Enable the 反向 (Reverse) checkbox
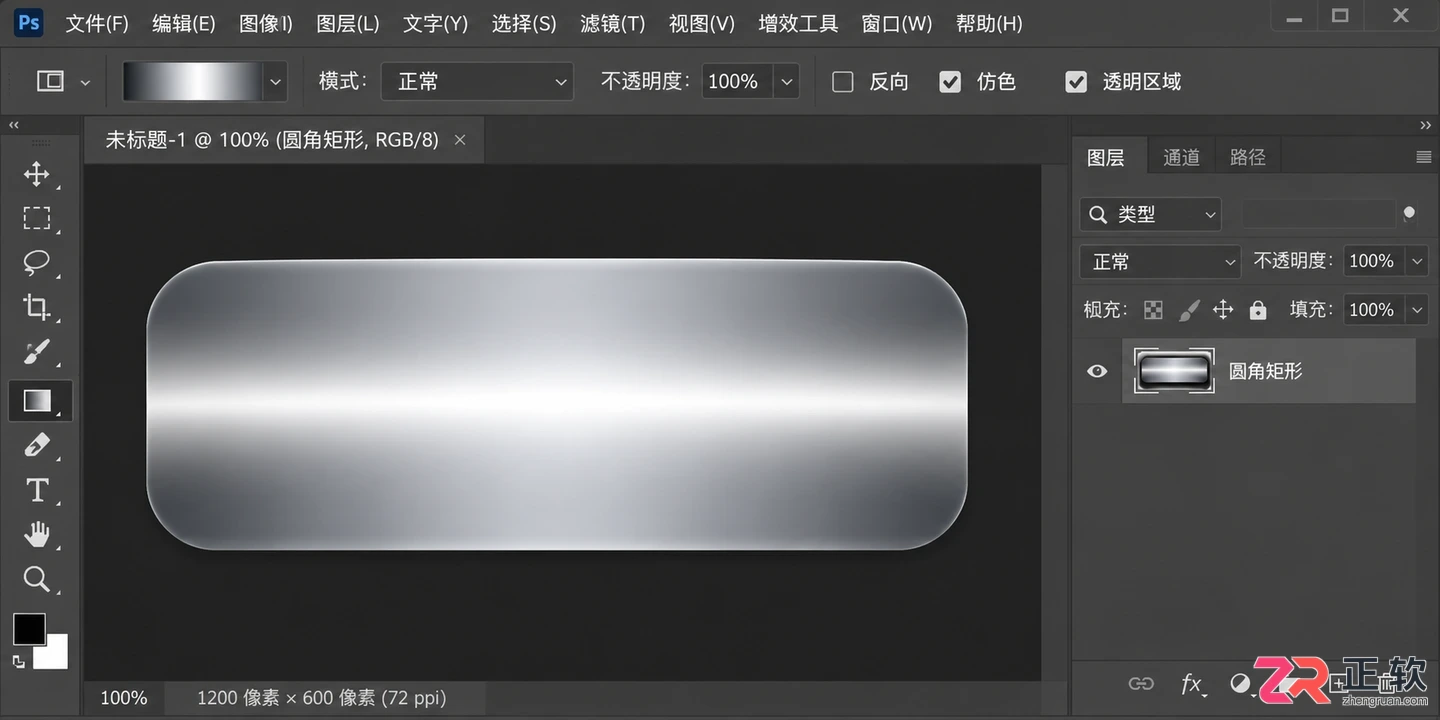 (x=843, y=82)
